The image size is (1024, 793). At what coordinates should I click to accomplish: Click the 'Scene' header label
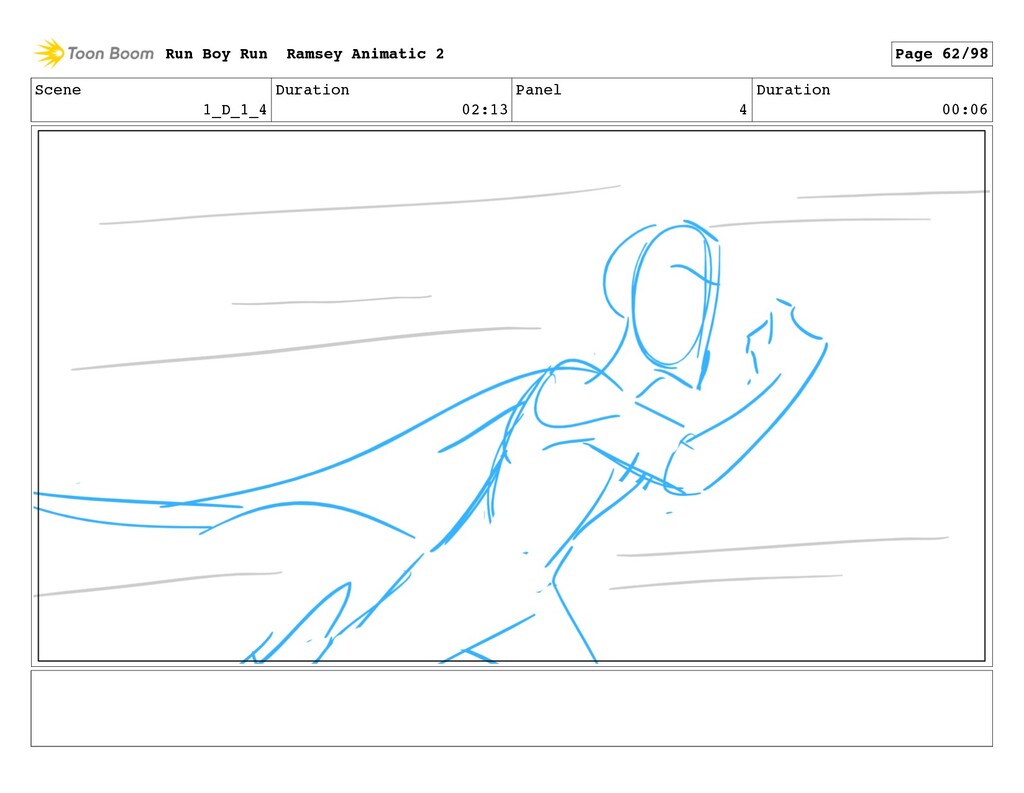click(x=58, y=89)
